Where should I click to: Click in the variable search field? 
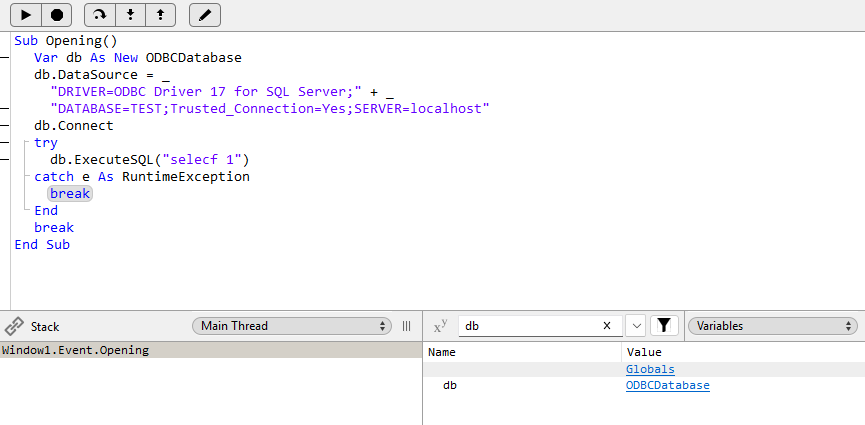click(x=530, y=326)
